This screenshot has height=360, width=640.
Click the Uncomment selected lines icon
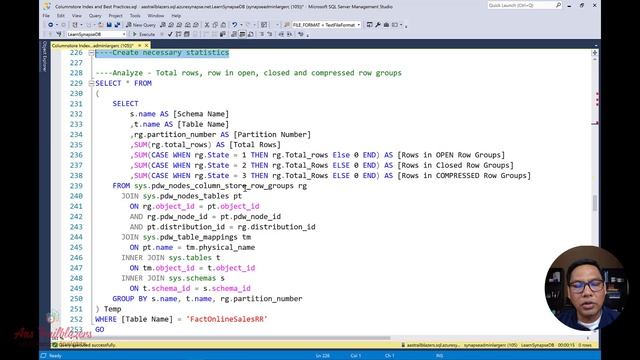pos(269,34)
